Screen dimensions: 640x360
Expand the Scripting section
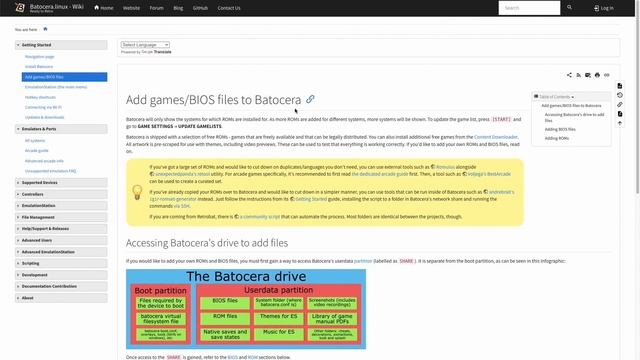point(61,263)
